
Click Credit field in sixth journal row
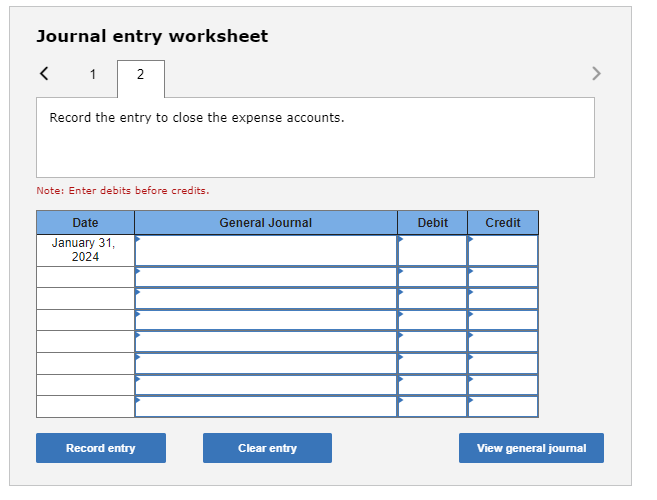(503, 363)
